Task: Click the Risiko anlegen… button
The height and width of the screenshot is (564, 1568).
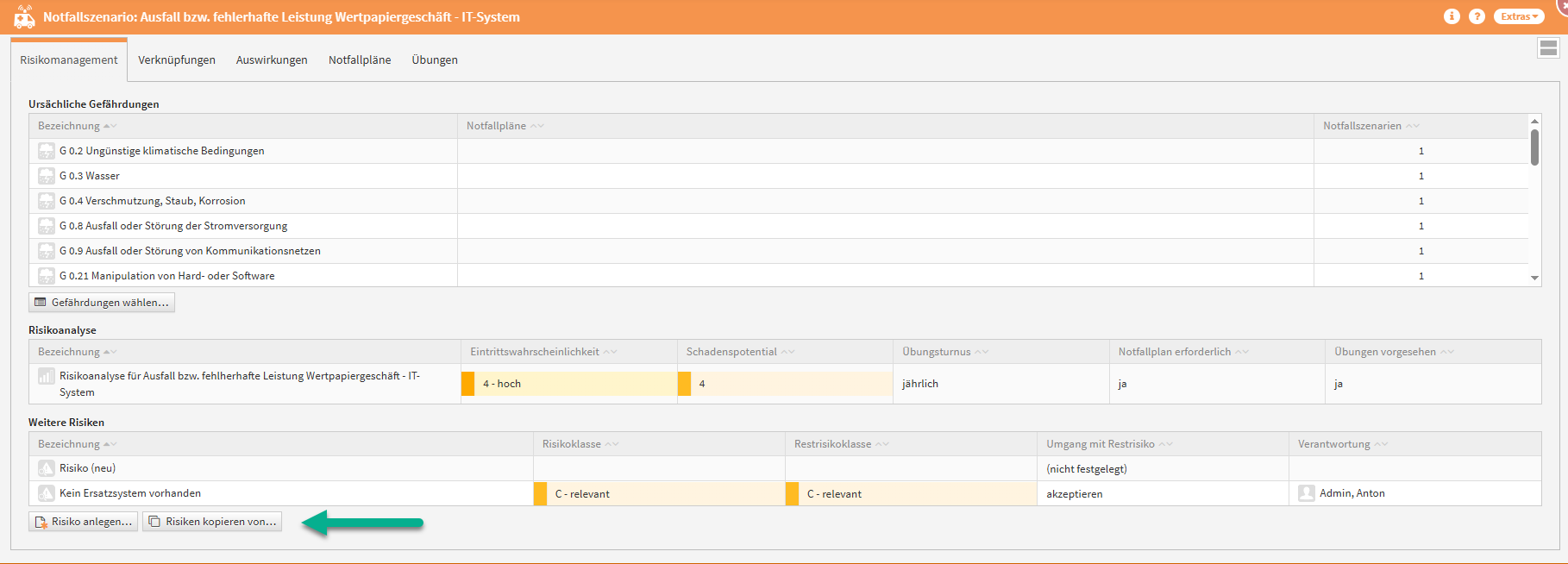Action: pyautogui.click(x=84, y=522)
